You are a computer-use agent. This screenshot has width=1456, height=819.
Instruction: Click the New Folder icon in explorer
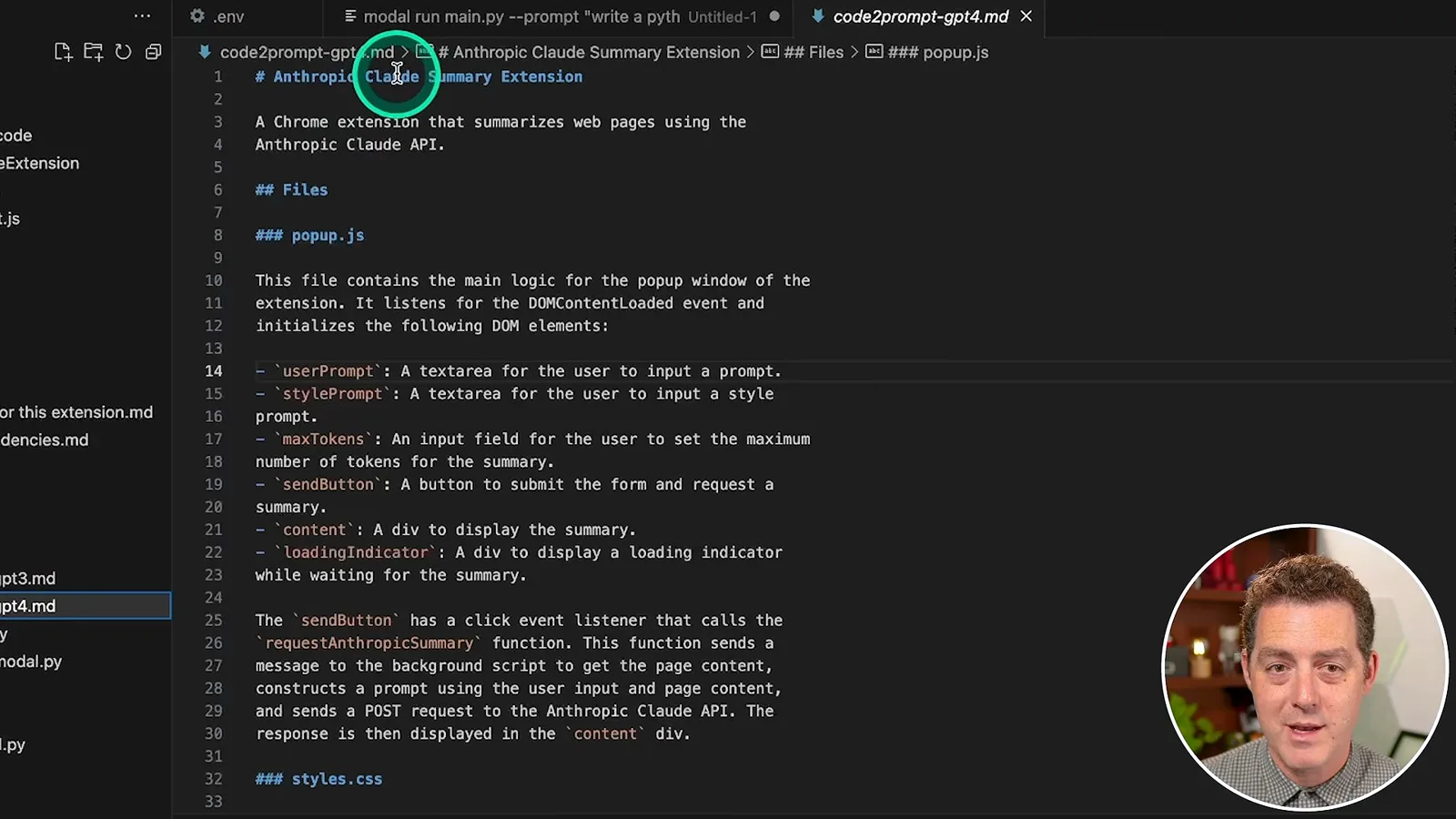pyautogui.click(x=93, y=52)
